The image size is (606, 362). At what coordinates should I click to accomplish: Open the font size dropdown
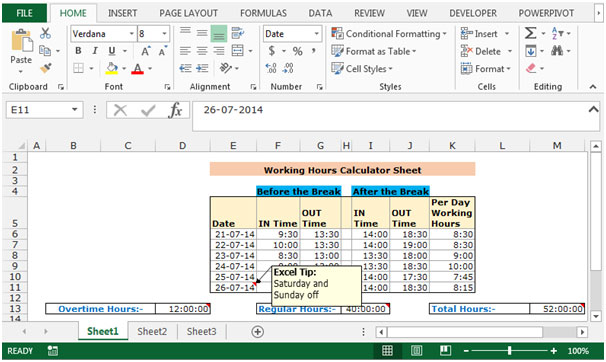point(165,34)
